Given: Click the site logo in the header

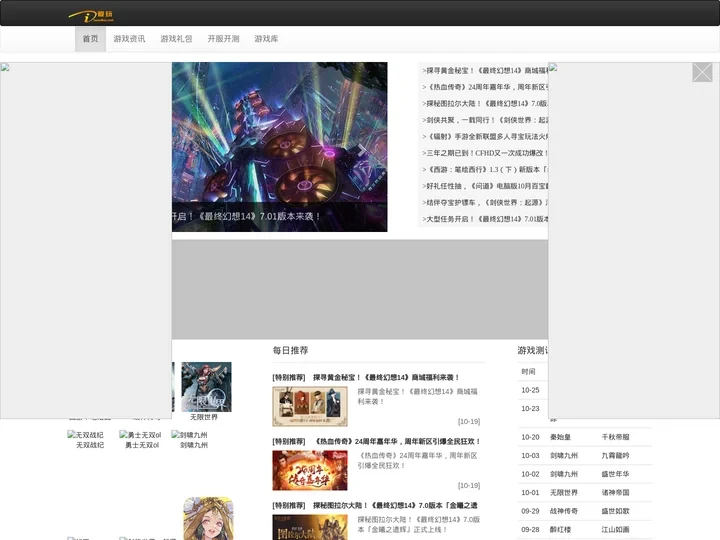Looking at the screenshot, I should pos(91,16).
